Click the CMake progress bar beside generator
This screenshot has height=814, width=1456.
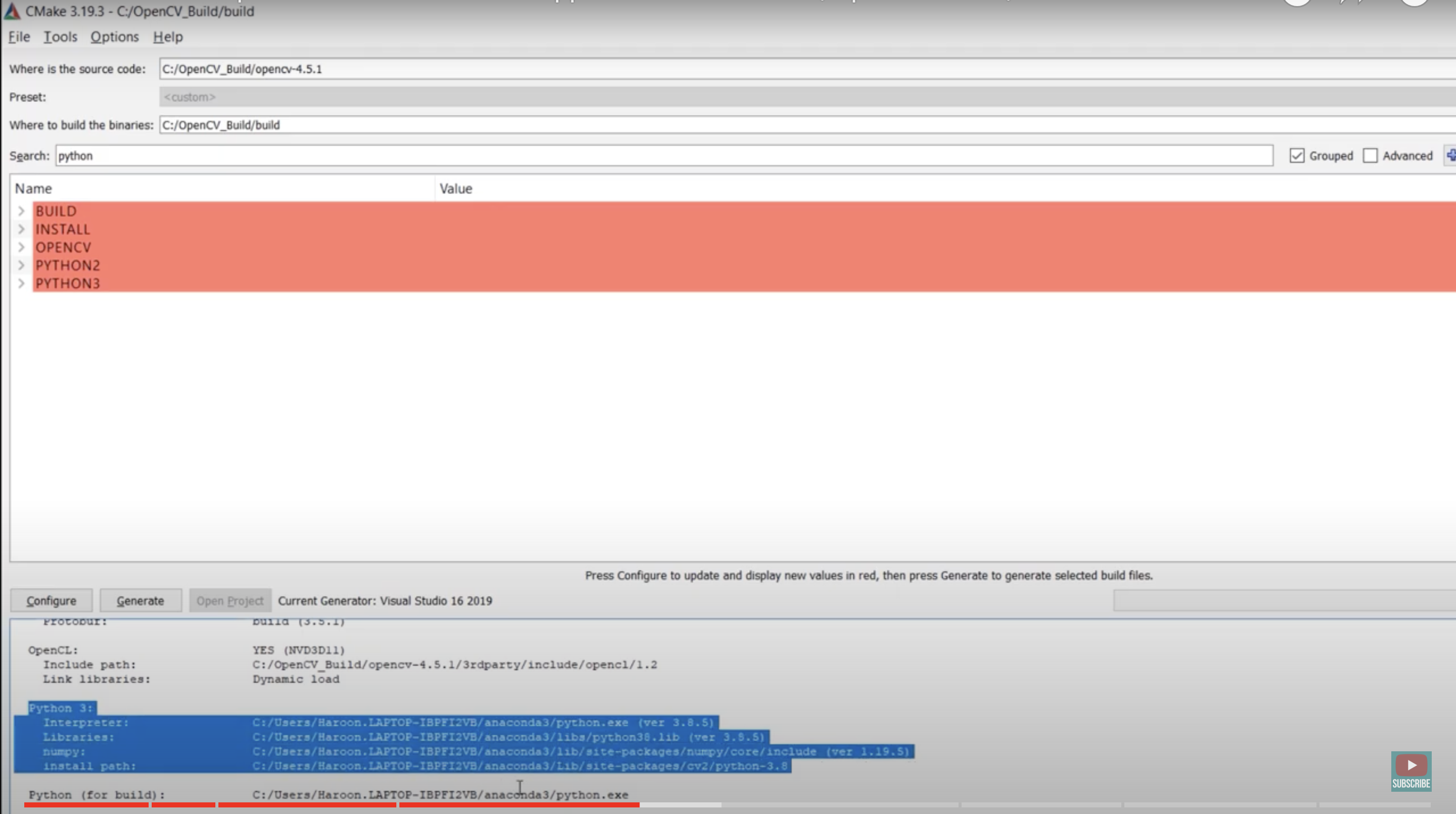[1284, 600]
